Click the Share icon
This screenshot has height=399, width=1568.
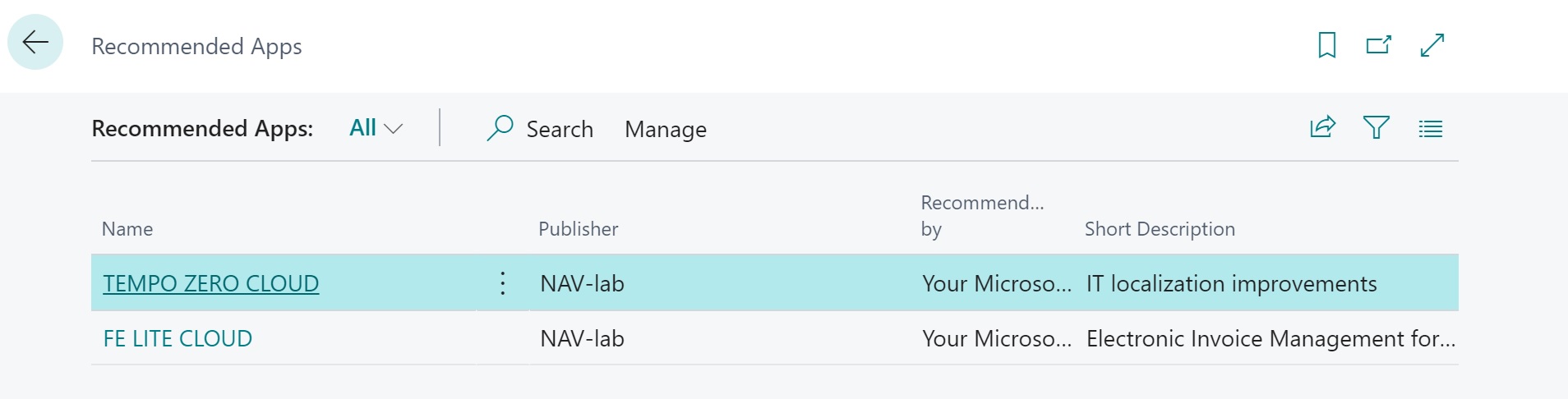(x=1322, y=128)
